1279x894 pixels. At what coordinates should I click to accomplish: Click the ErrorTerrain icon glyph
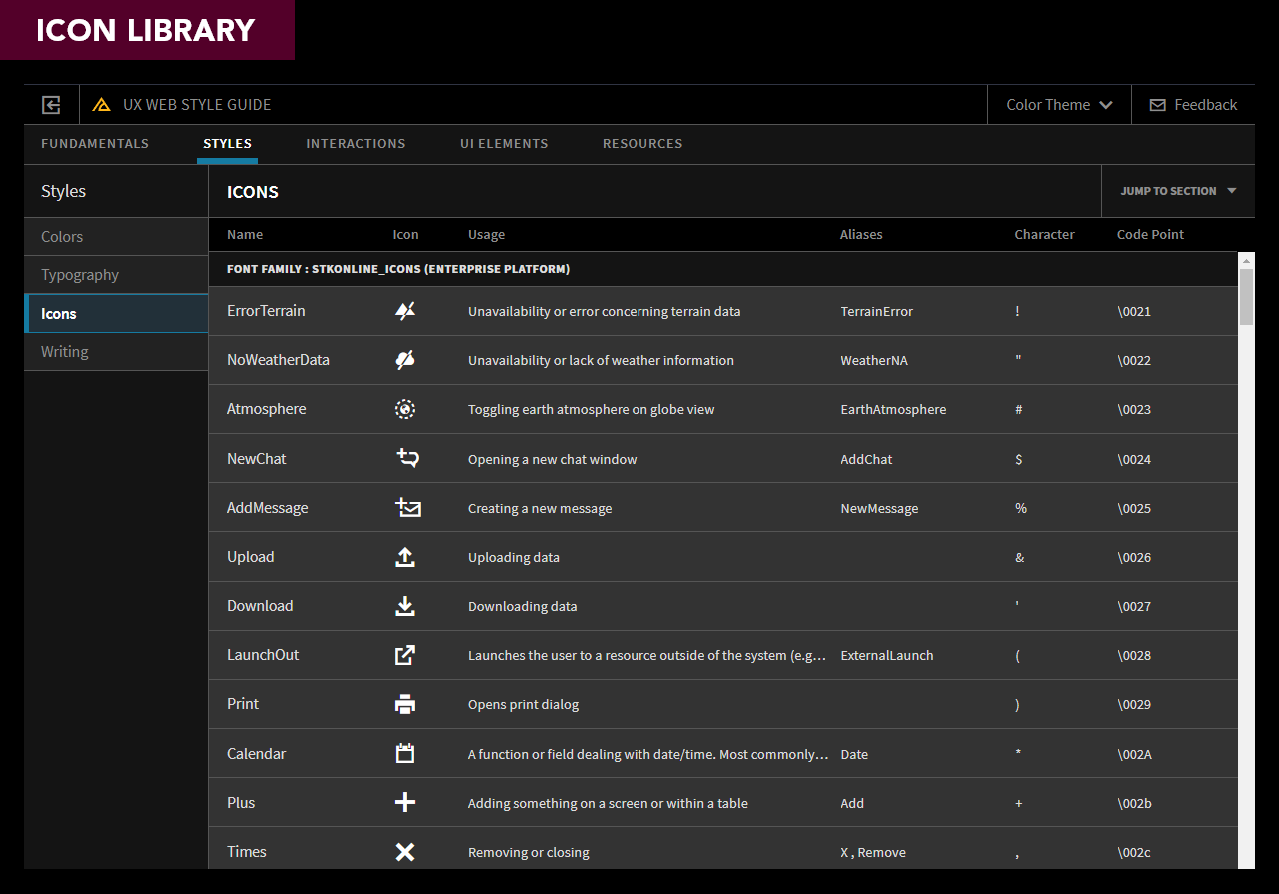(x=405, y=311)
